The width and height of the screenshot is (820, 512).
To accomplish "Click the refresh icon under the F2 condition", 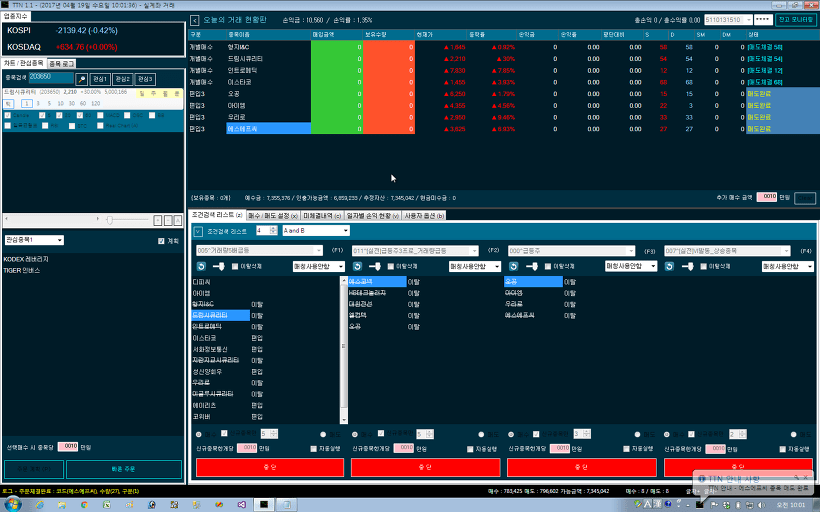I will pyautogui.click(x=357, y=266).
